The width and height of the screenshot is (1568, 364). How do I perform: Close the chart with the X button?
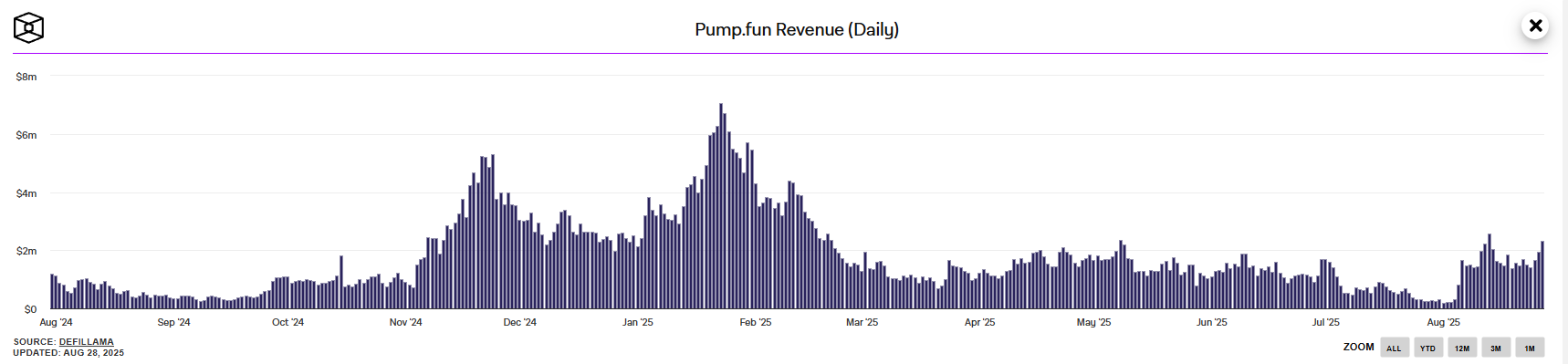point(1535,26)
